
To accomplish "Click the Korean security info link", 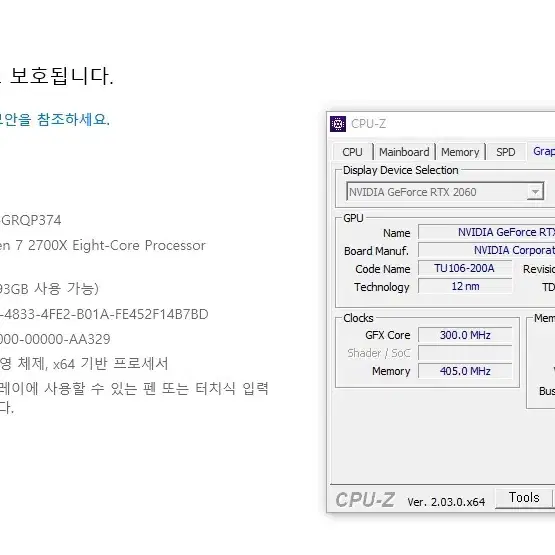I will pos(55,119).
